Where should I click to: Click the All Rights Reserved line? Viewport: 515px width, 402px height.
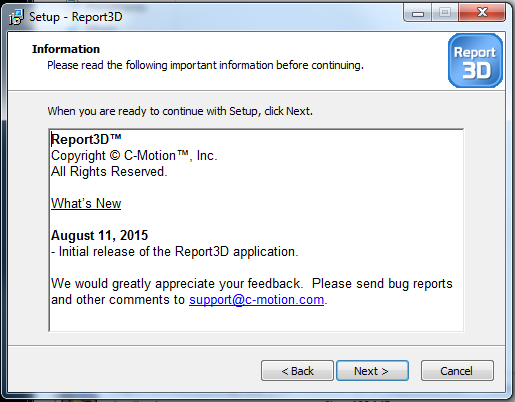[109, 172]
